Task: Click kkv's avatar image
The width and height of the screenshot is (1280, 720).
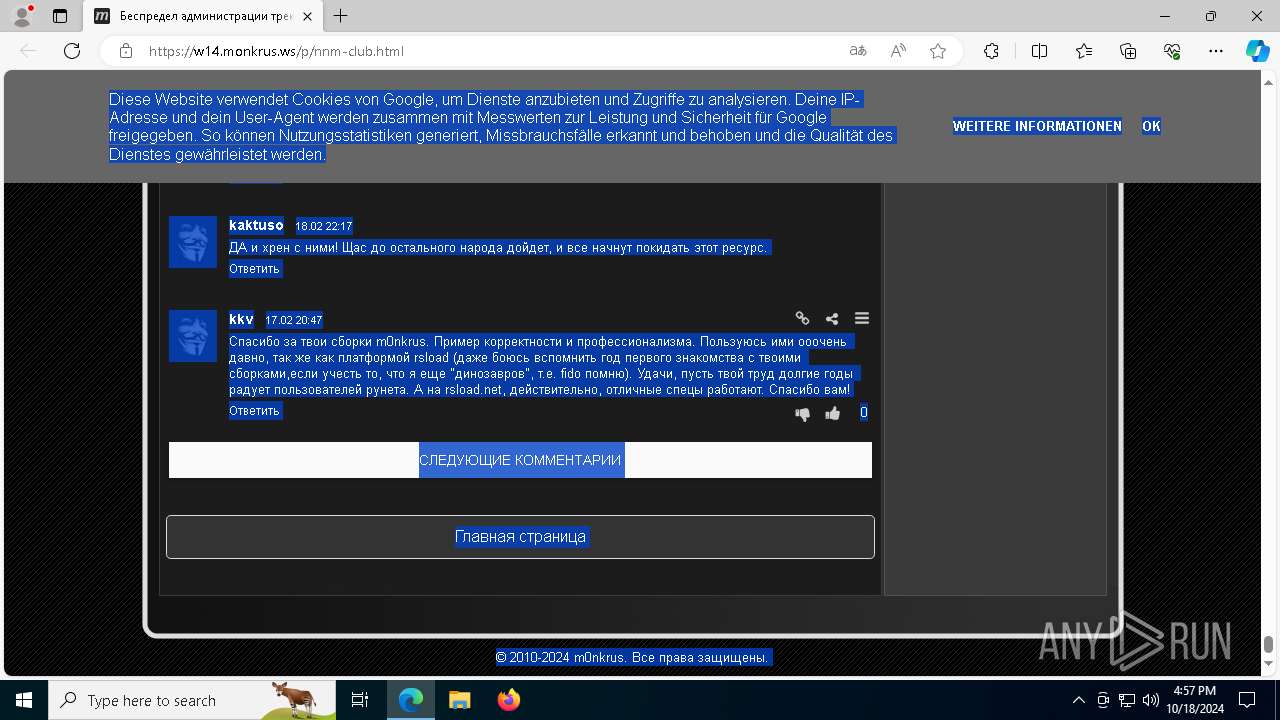Action: pyautogui.click(x=193, y=336)
